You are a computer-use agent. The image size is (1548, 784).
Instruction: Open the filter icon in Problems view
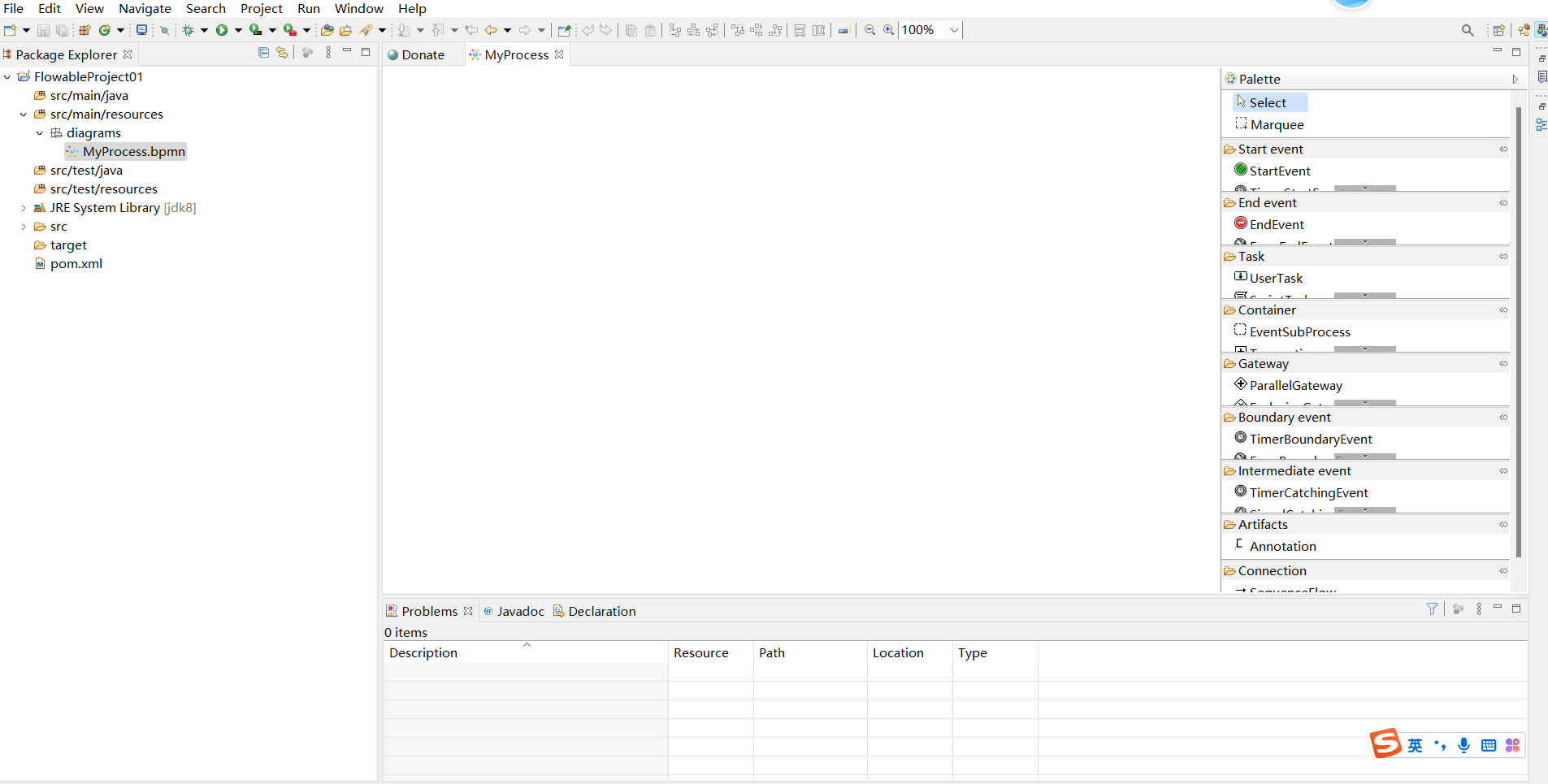coord(1432,609)
